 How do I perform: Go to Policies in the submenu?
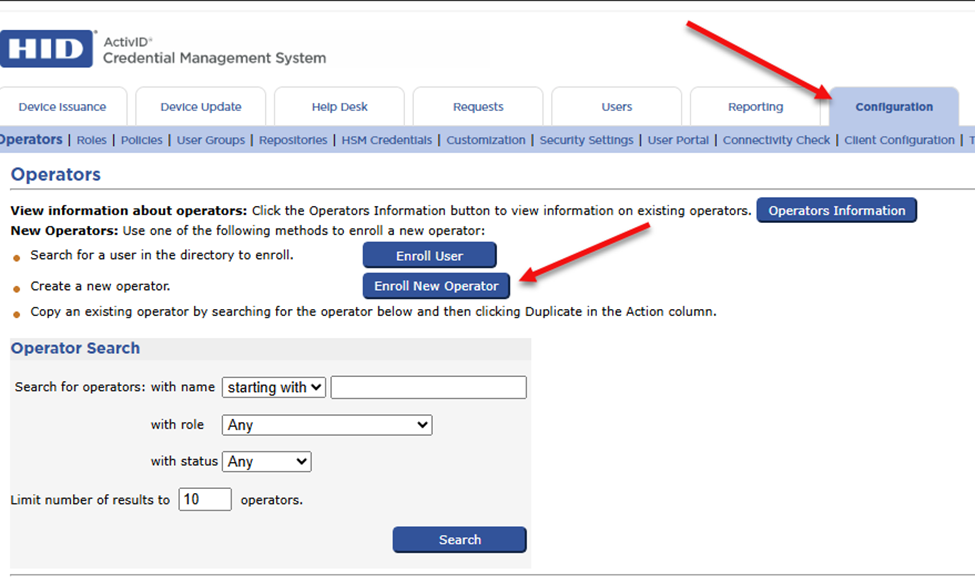point(142,140)
